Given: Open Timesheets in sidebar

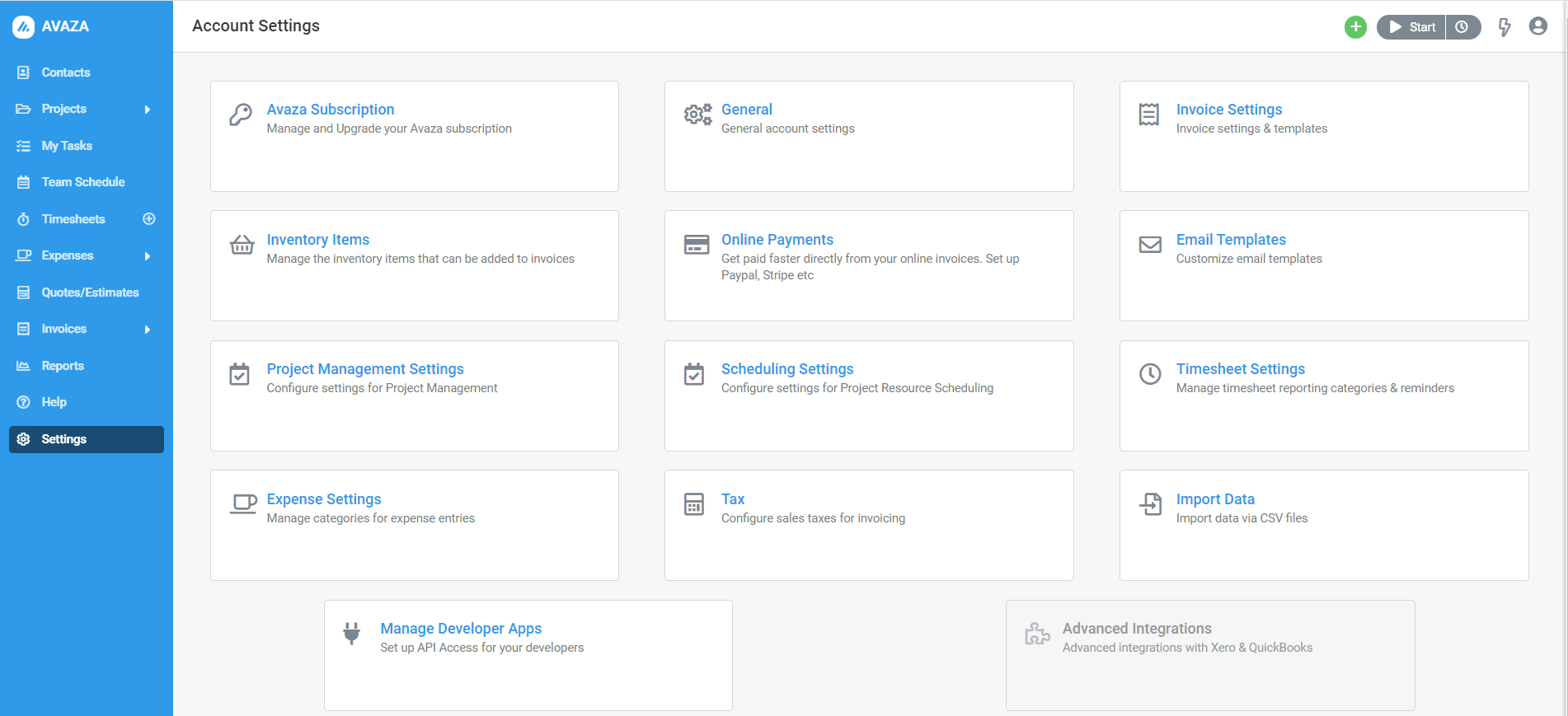Looking at the screenshot, I should coord(73,219).
